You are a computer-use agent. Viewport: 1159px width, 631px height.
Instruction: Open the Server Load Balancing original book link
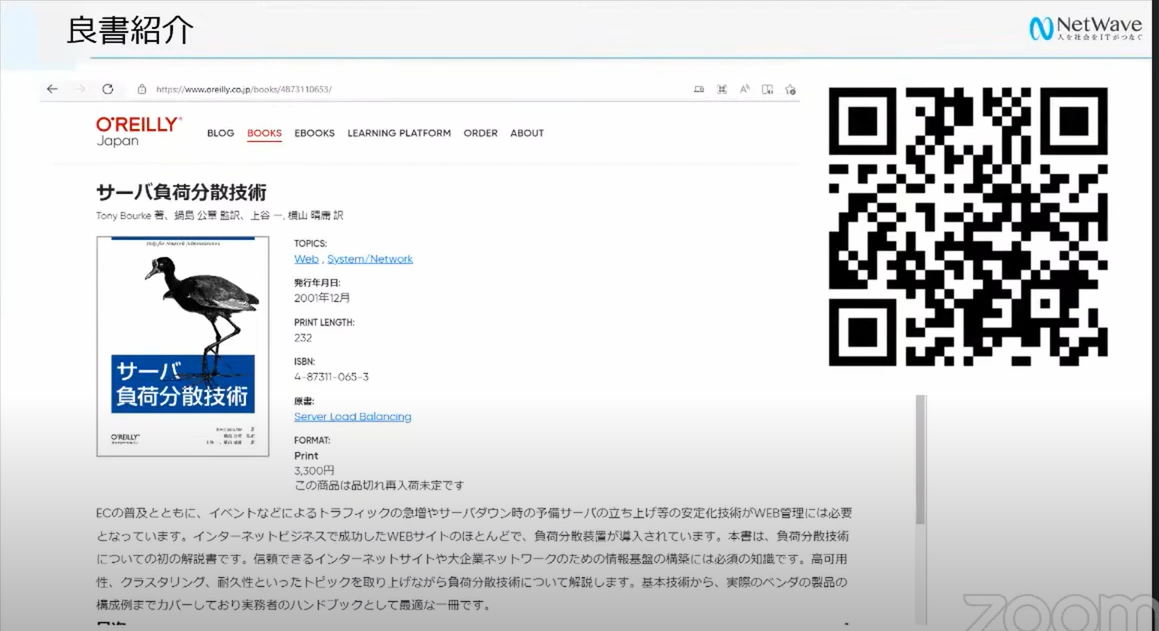pos(353,417)
